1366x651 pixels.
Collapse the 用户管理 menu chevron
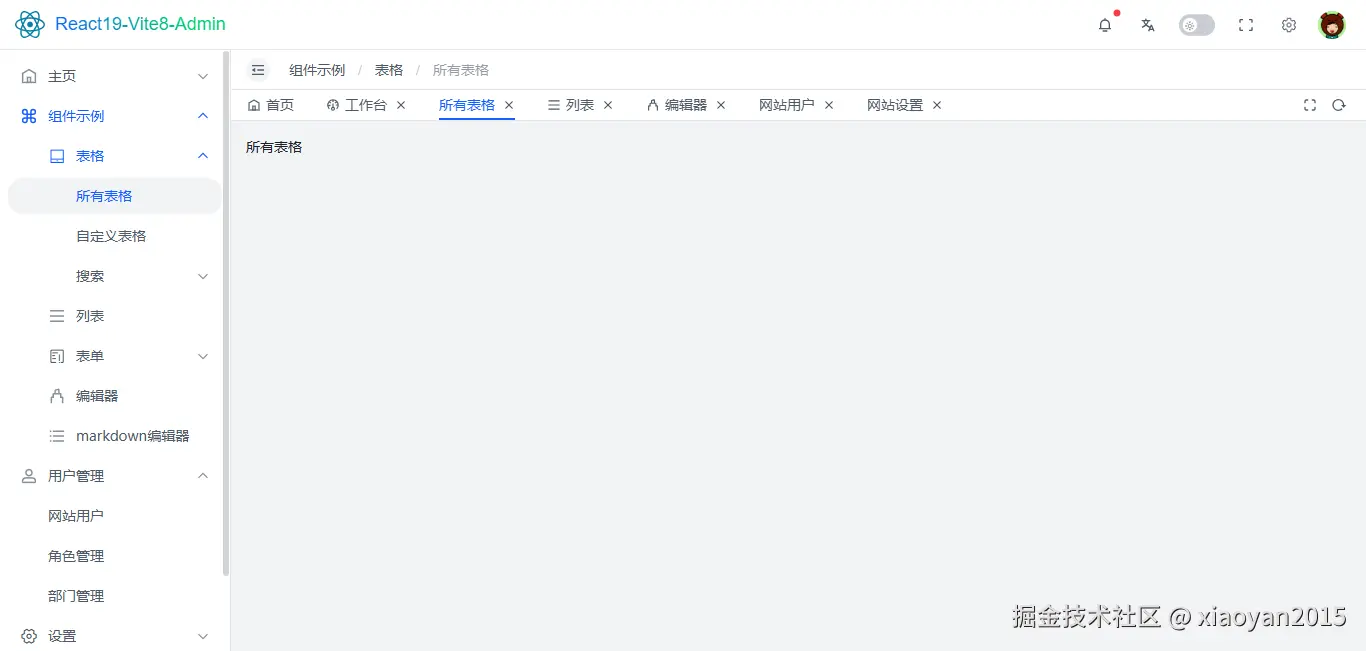pyautogui.click(x=203, y=476)
